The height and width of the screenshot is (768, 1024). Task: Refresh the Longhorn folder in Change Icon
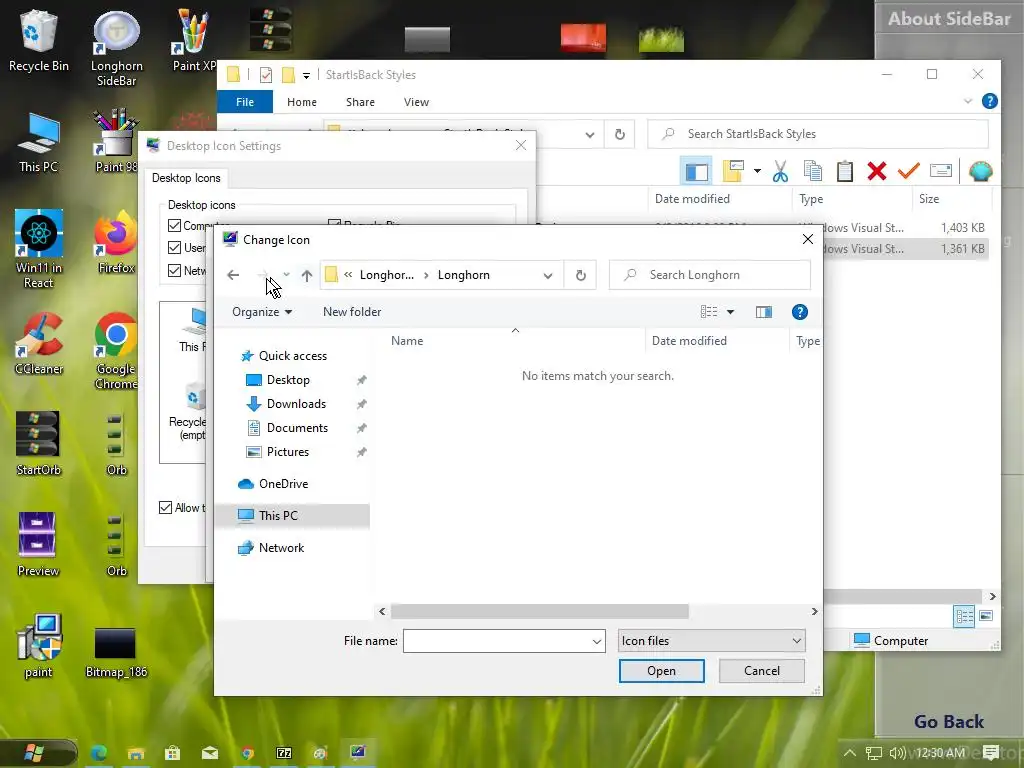(581, 275)
